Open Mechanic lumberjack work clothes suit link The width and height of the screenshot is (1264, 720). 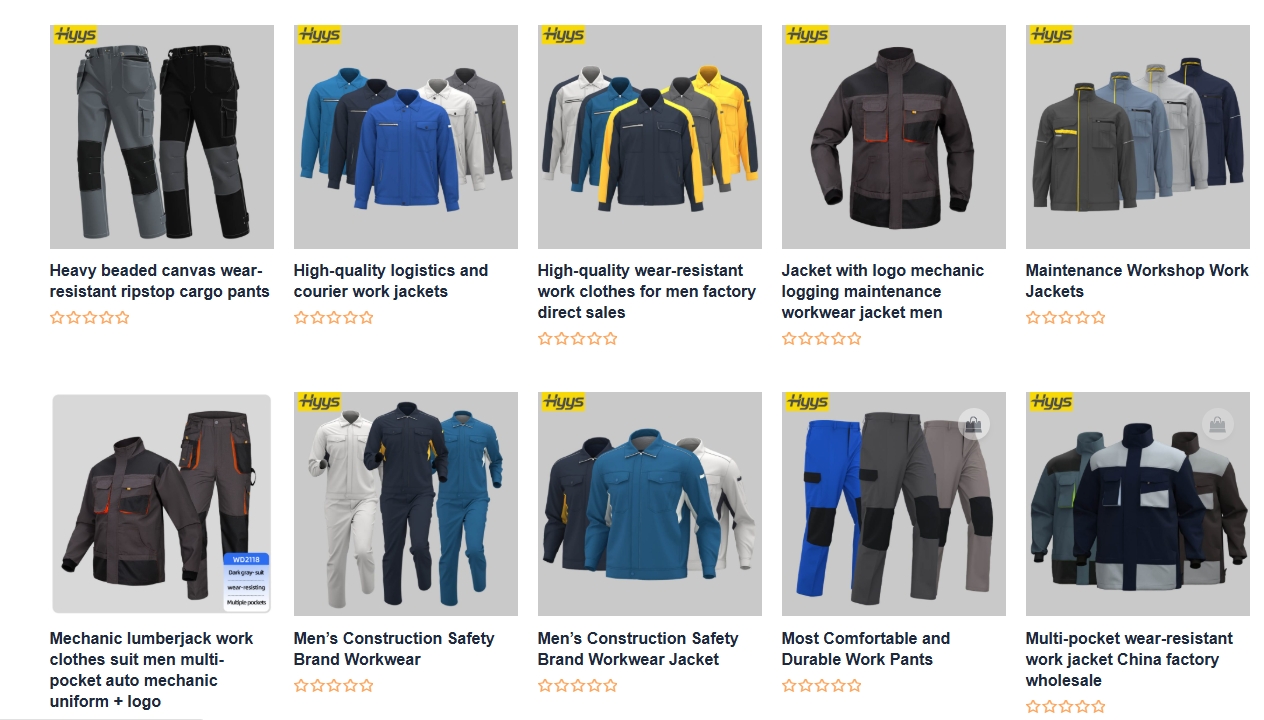tap(152, 670)
